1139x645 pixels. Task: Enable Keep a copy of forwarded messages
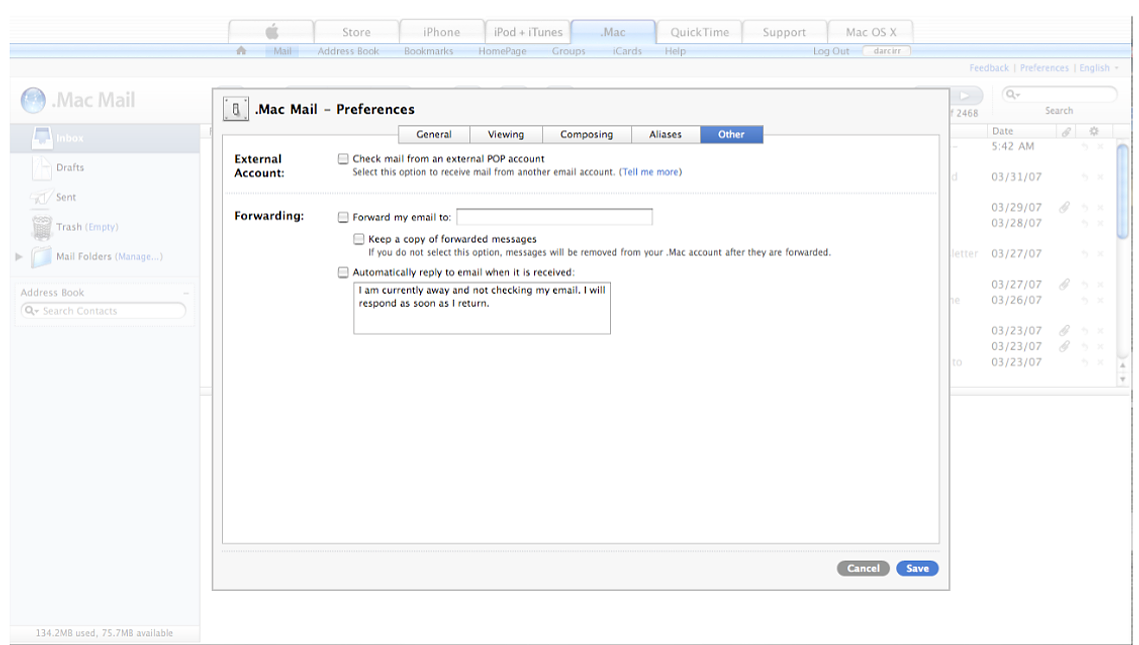(359, 239)
